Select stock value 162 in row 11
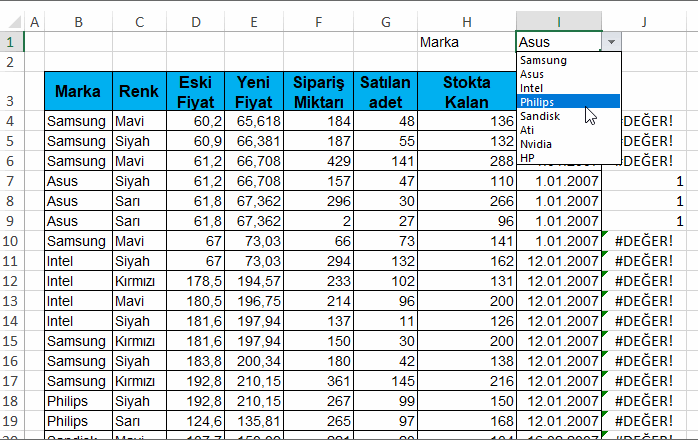698x440 pixels. click(x=467, y=261)
